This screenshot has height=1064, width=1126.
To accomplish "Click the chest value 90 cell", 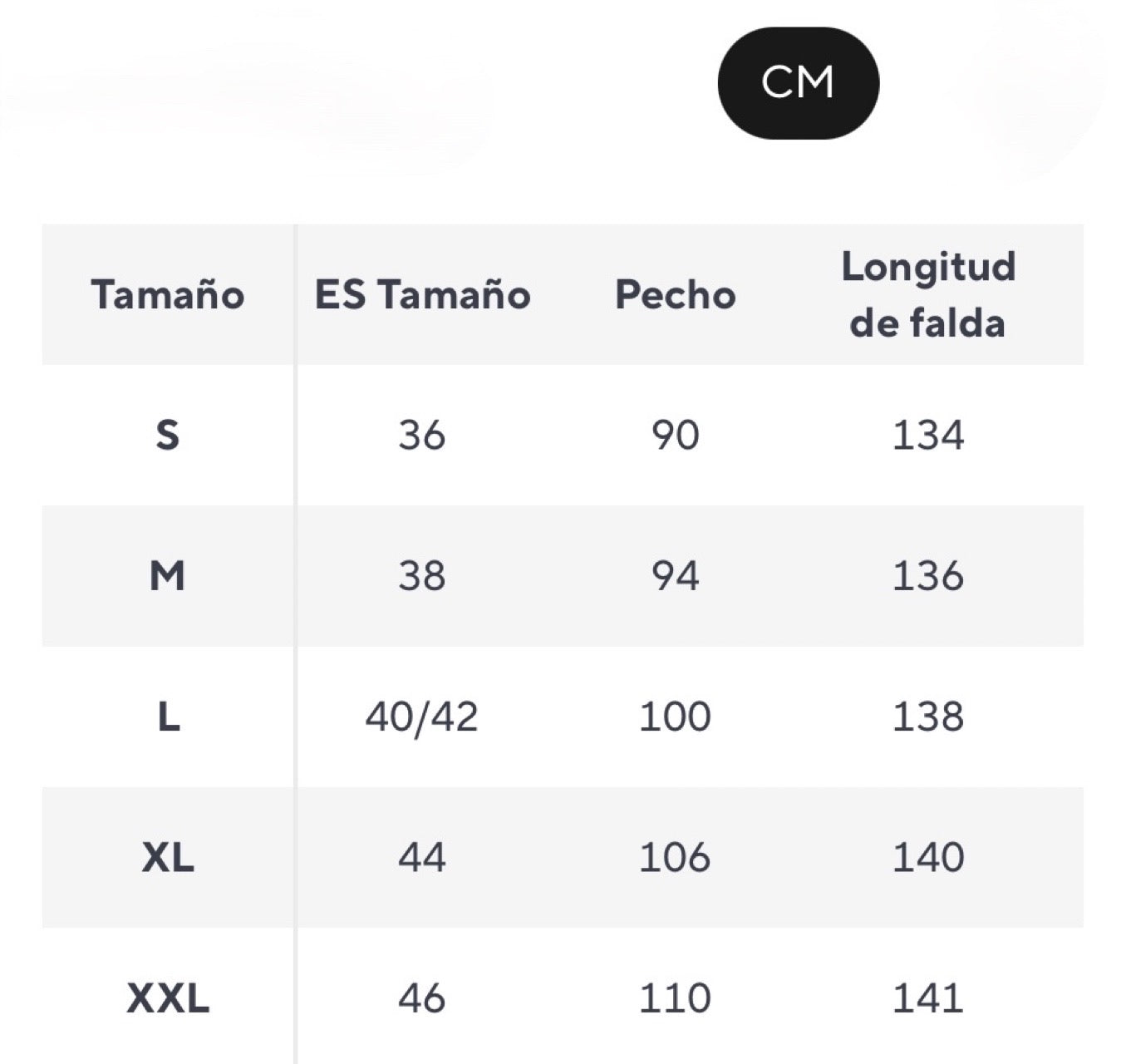I will point(675,435).
